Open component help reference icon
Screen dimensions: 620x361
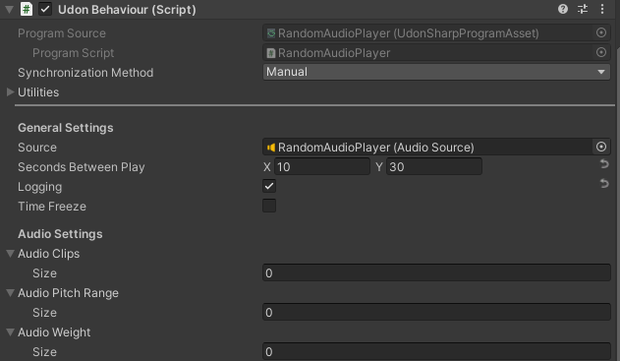[563, 9]
